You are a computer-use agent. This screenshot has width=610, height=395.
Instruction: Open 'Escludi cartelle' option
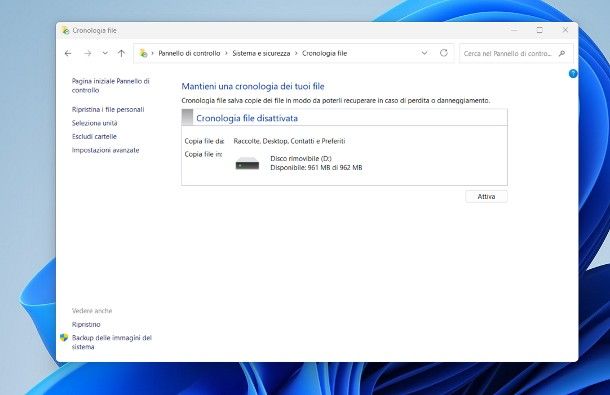click(94, 137)
